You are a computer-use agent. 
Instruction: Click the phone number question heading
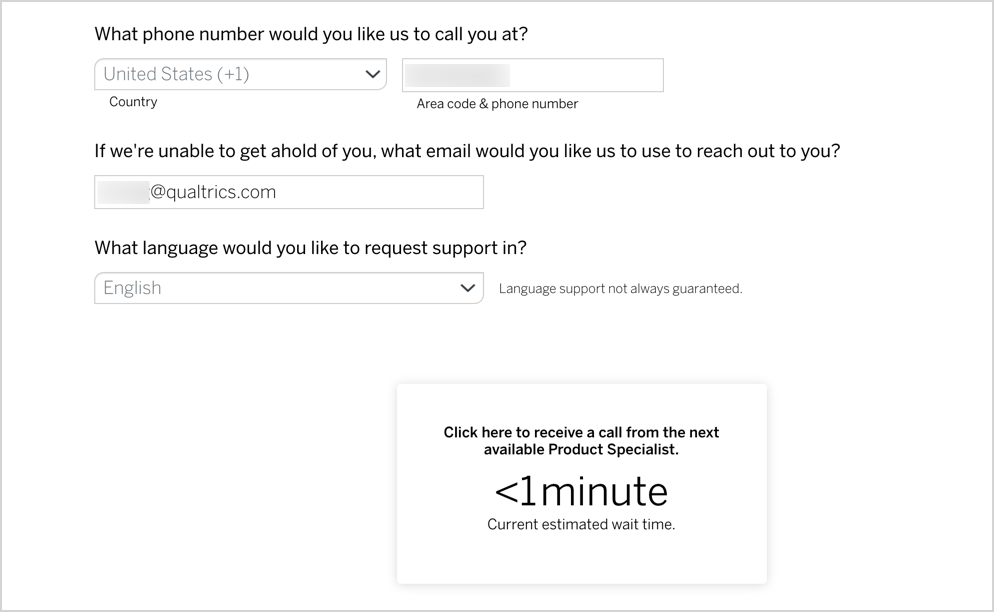311,34
